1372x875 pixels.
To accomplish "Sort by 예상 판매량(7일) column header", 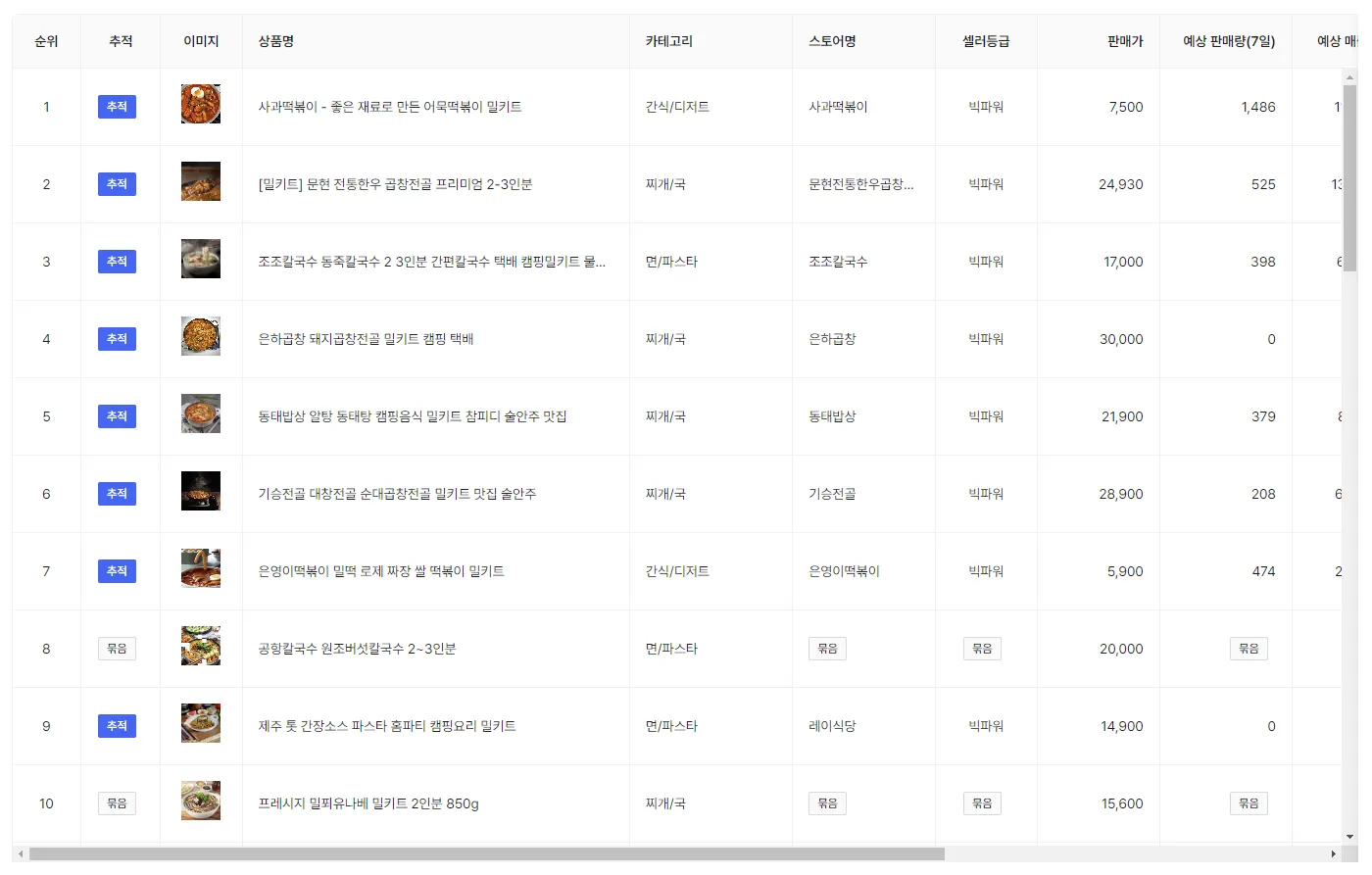I will click(x=1229, y=41).
